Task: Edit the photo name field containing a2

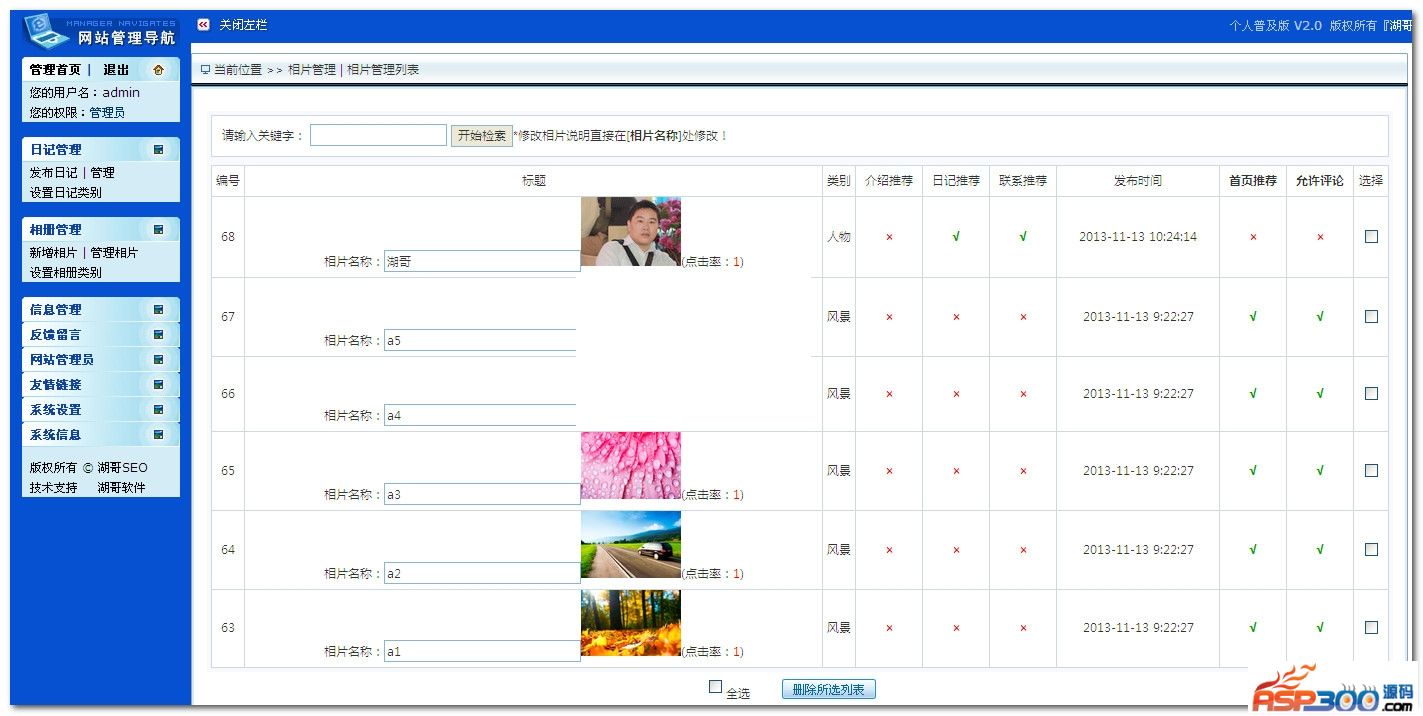Action: (x=482, y=573)
